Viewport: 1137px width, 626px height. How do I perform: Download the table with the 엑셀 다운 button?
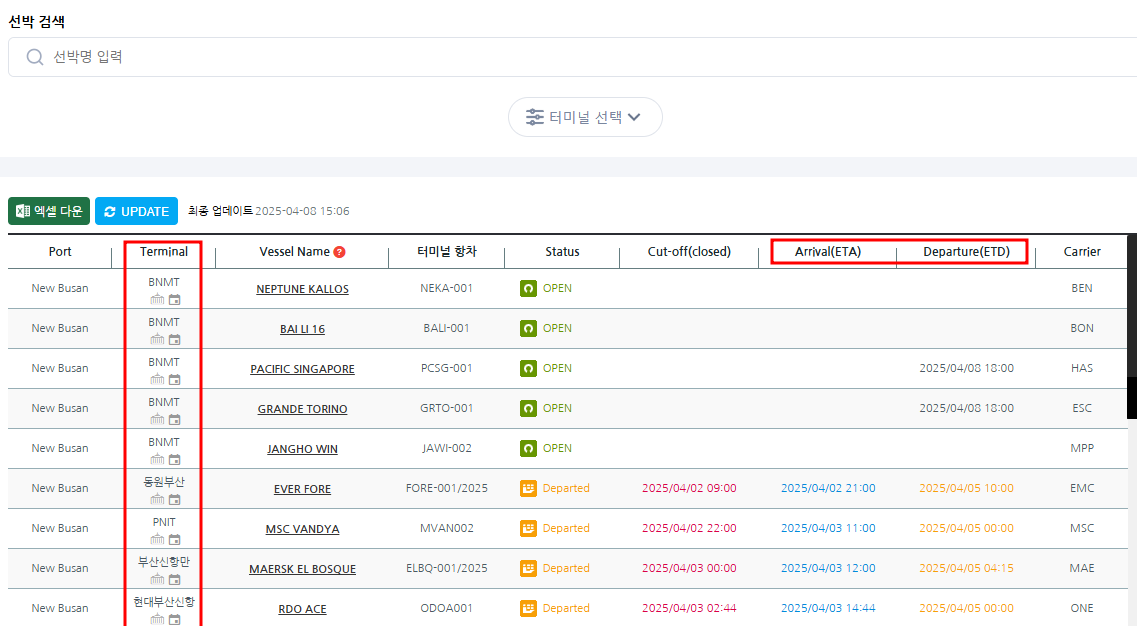point(49,211)
